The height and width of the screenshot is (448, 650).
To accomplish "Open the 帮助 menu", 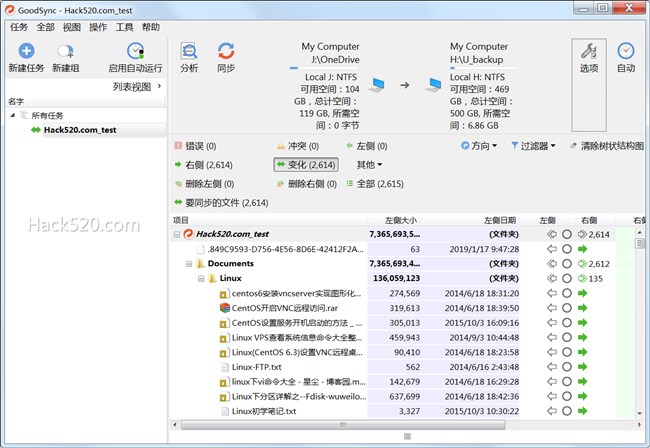I will click(x=150, y=27).
